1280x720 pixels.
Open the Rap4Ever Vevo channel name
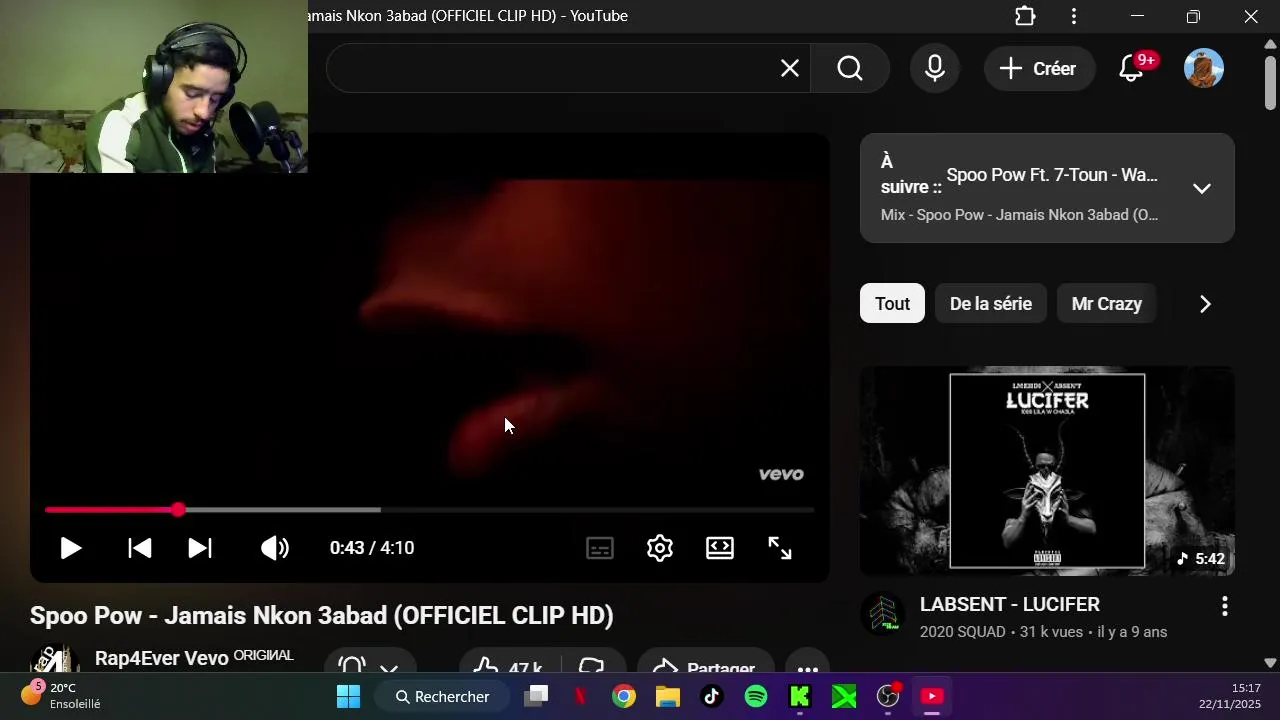(x=162, y=658)
